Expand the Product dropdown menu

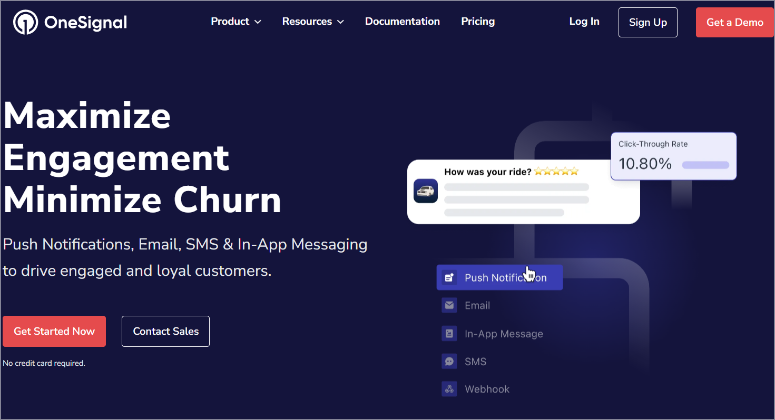point(236,21)
